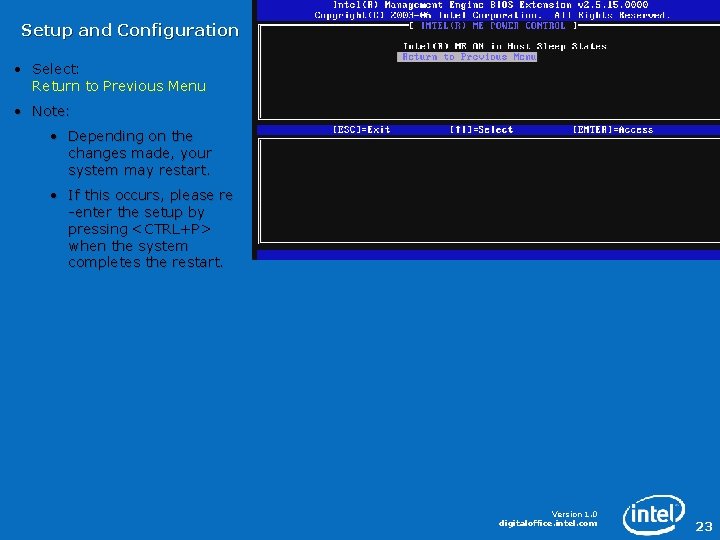
Task: Click the 'Setup and Configuration' heading
Action: tap(130, 30)
